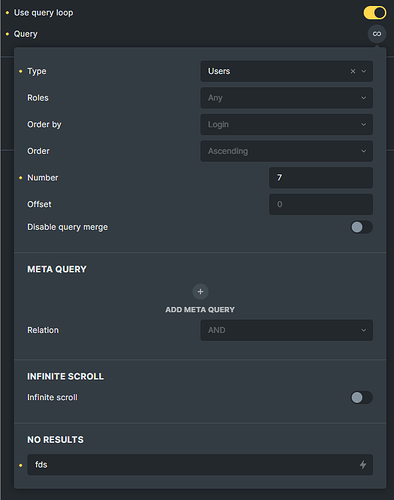Click the Roles label

(x=38, y=98)
